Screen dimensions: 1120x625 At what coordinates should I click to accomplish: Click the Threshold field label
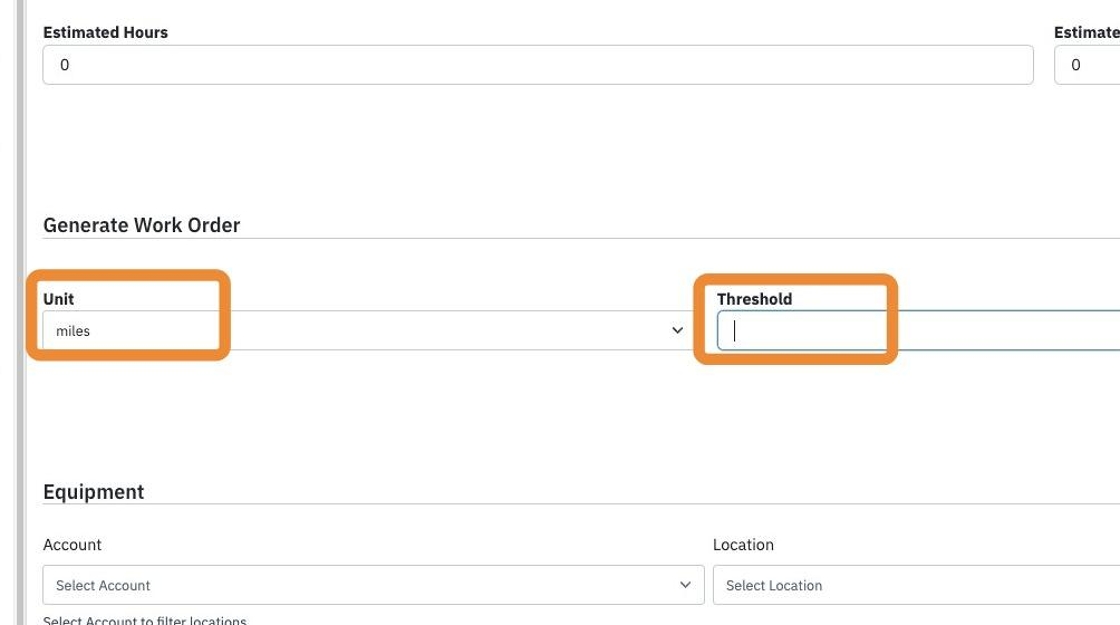point(754,299)
